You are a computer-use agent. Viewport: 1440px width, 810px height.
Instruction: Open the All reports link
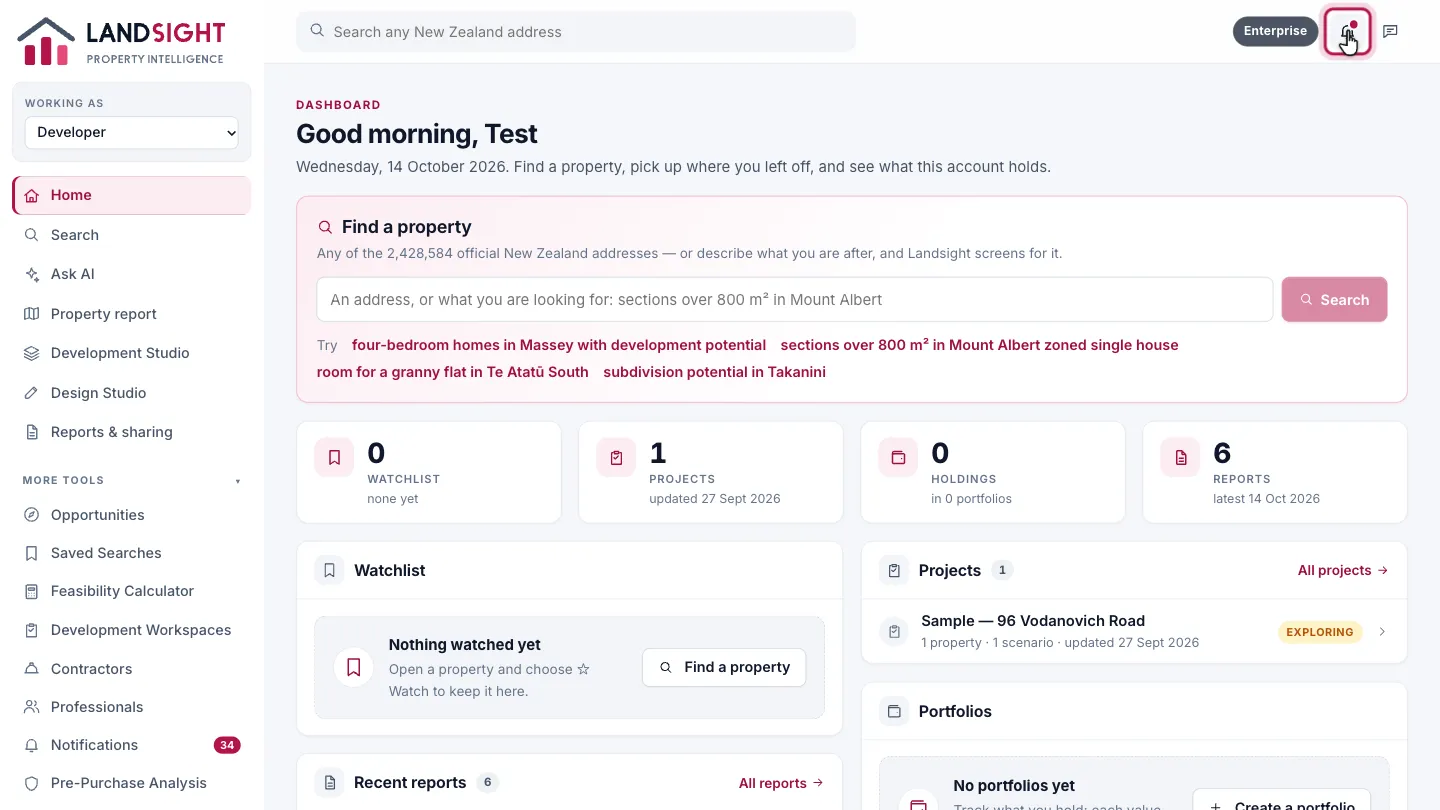tap(781, 783)
